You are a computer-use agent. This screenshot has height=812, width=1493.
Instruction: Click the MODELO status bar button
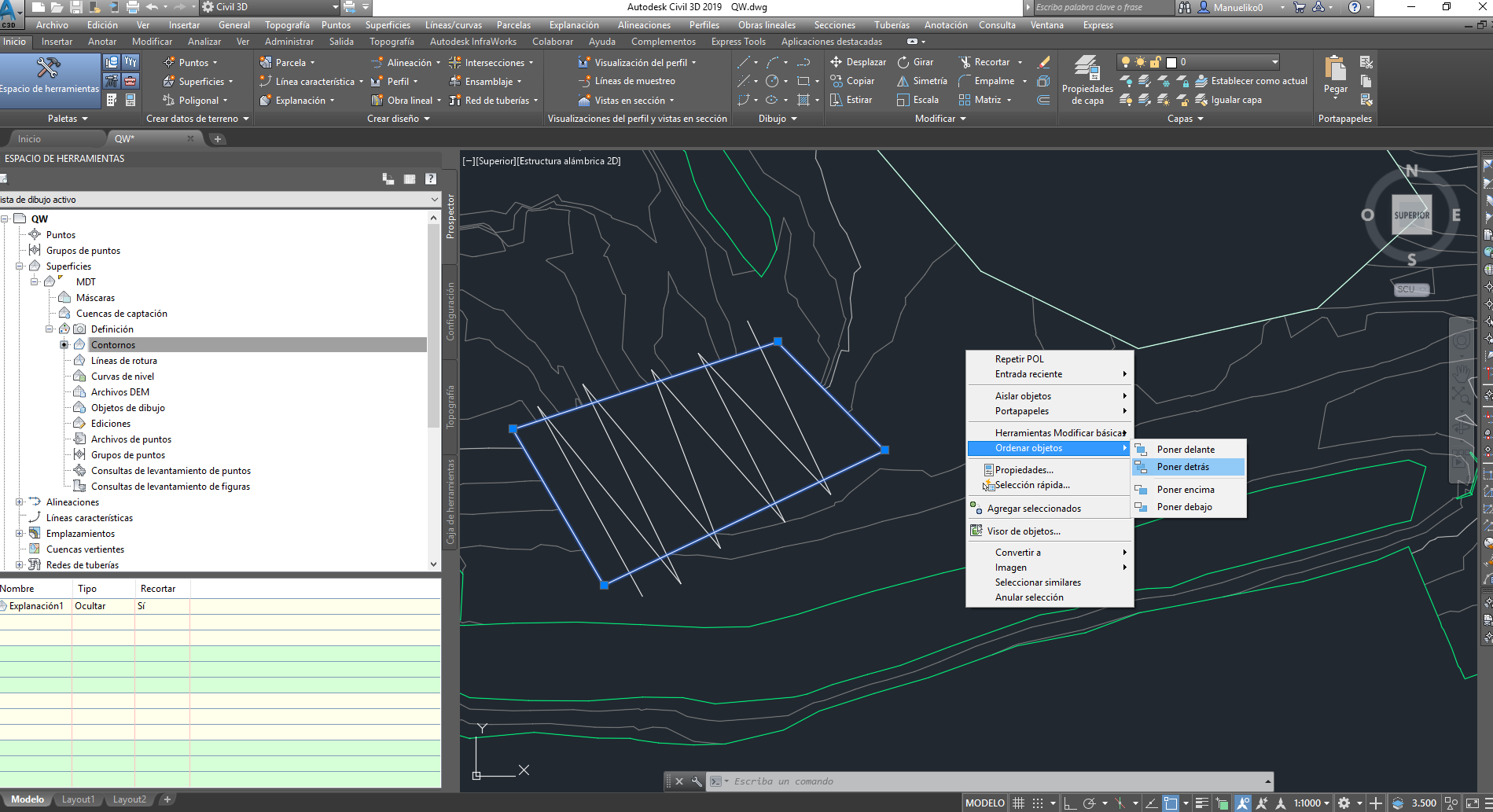point(985,803)
